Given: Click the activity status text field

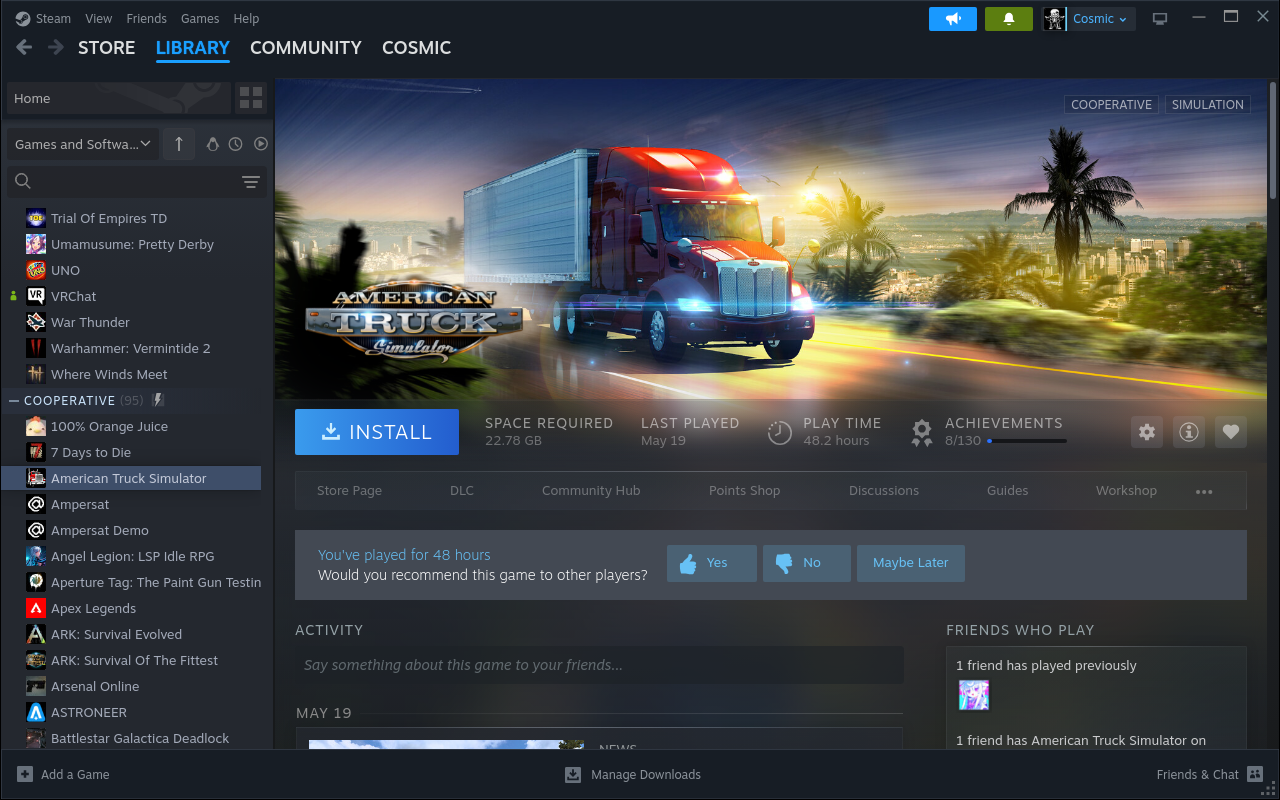Looking at the screenshot, I should point(599,665).
